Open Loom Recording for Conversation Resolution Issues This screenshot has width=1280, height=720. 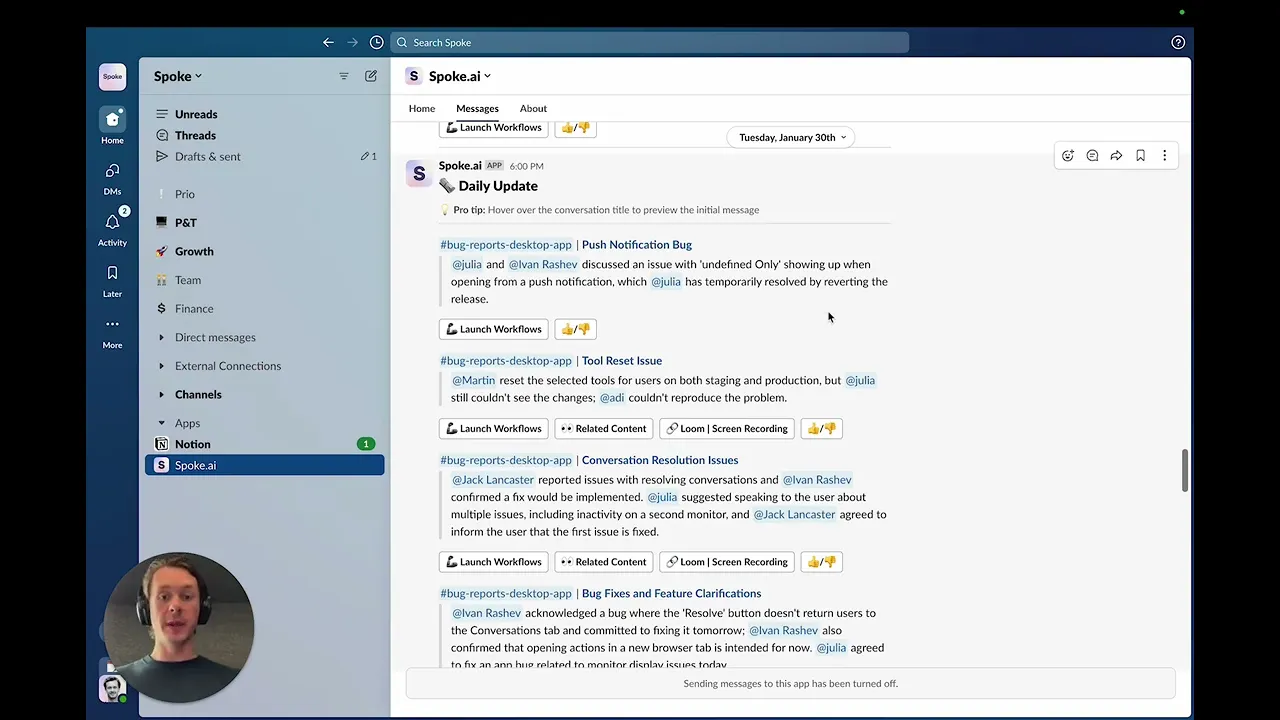(x=727, y=562)
